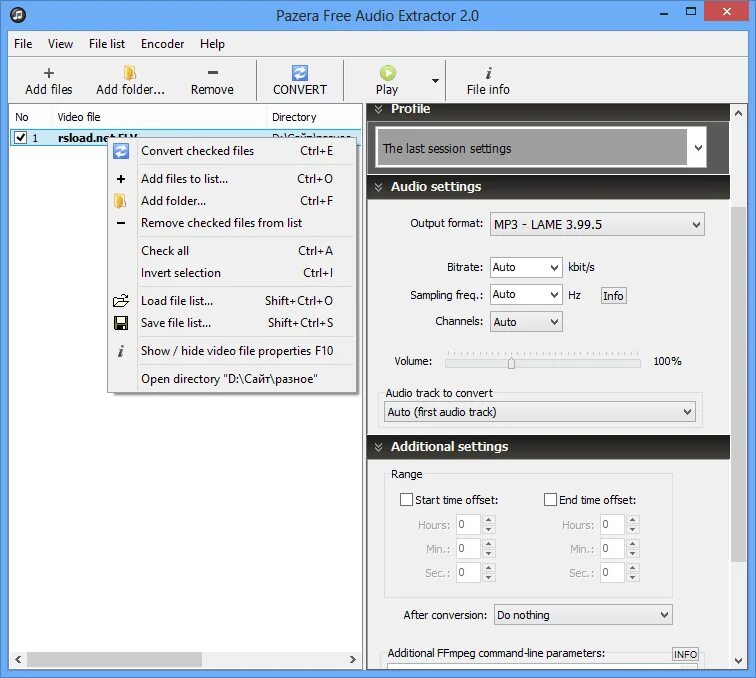Decrease End offset Min. with down arrow
756x678 pixels.
pyautogui.click(x=633, y=553)
